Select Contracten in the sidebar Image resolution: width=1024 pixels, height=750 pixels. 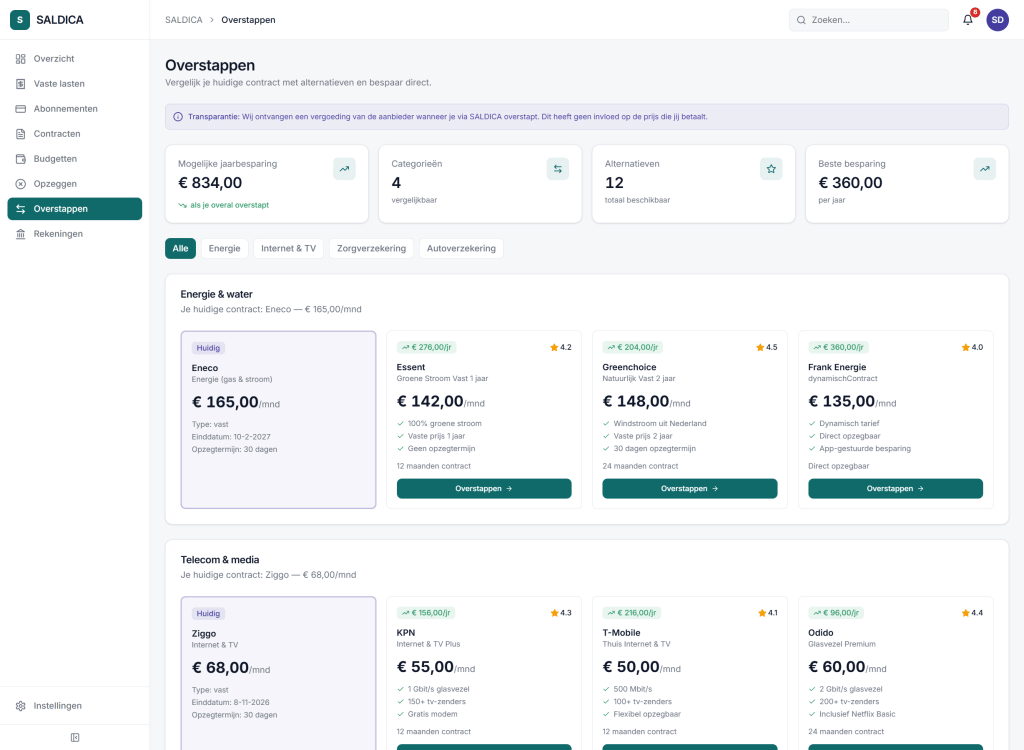coord(74,134)
